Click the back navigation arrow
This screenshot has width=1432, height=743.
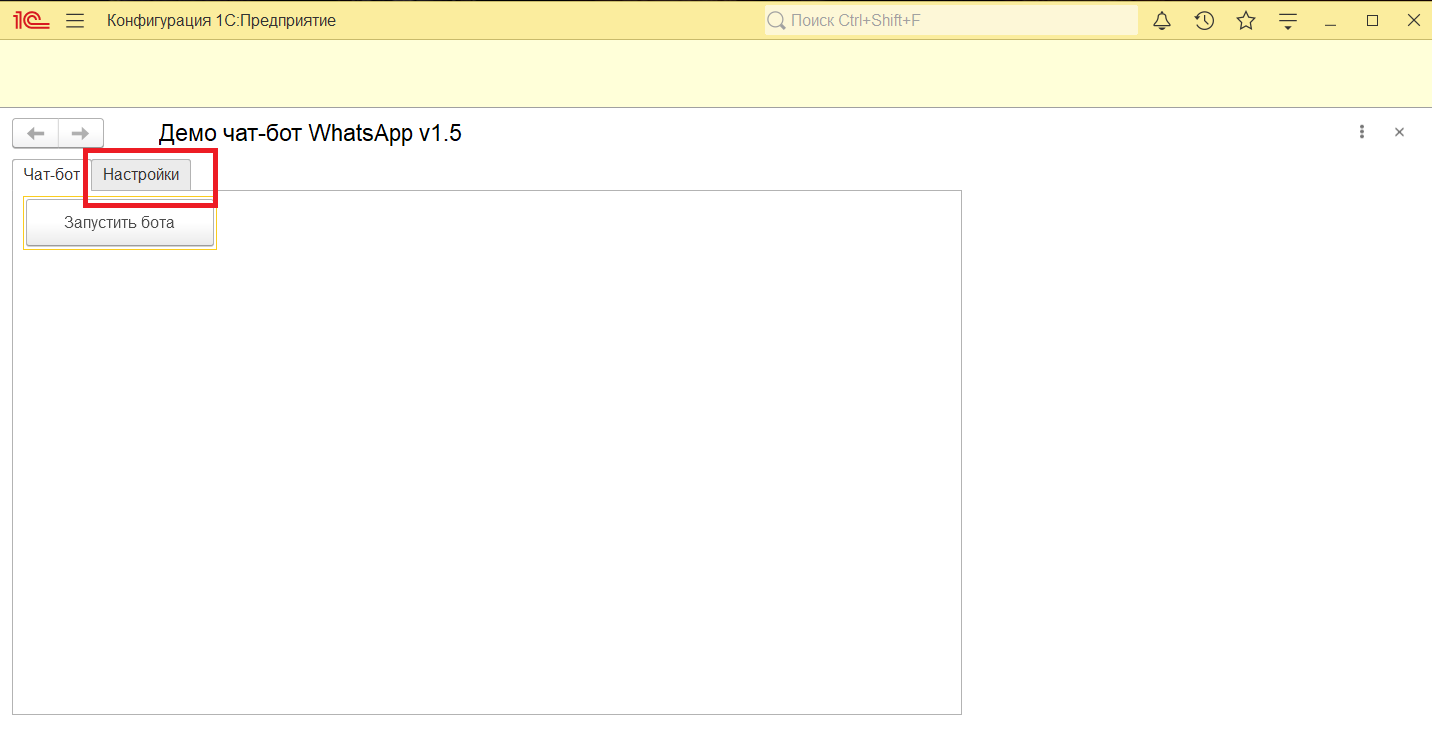click(36, 133)
